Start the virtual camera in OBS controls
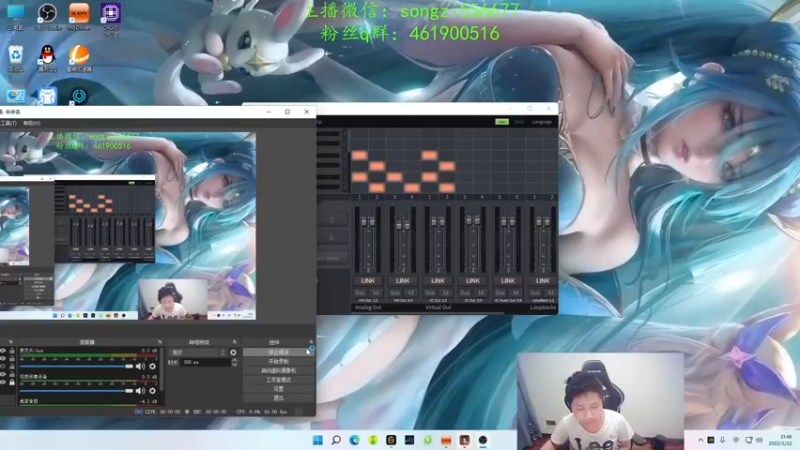 [x=279, y=370]
